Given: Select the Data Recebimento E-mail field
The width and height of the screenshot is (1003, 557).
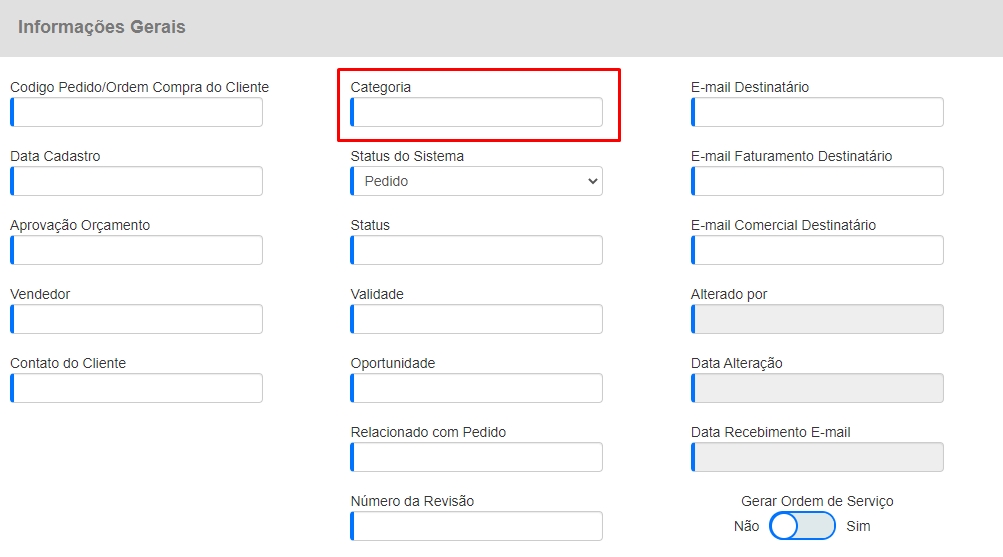Looking at the screenshot, I should [x=817, y=457].
